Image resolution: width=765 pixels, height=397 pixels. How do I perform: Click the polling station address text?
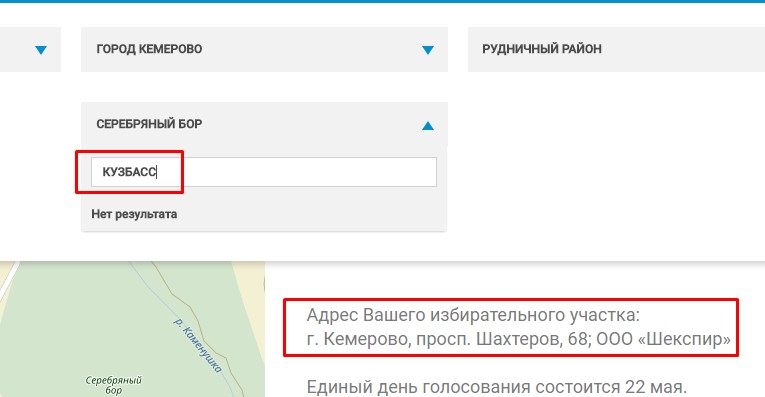(519, 327)
